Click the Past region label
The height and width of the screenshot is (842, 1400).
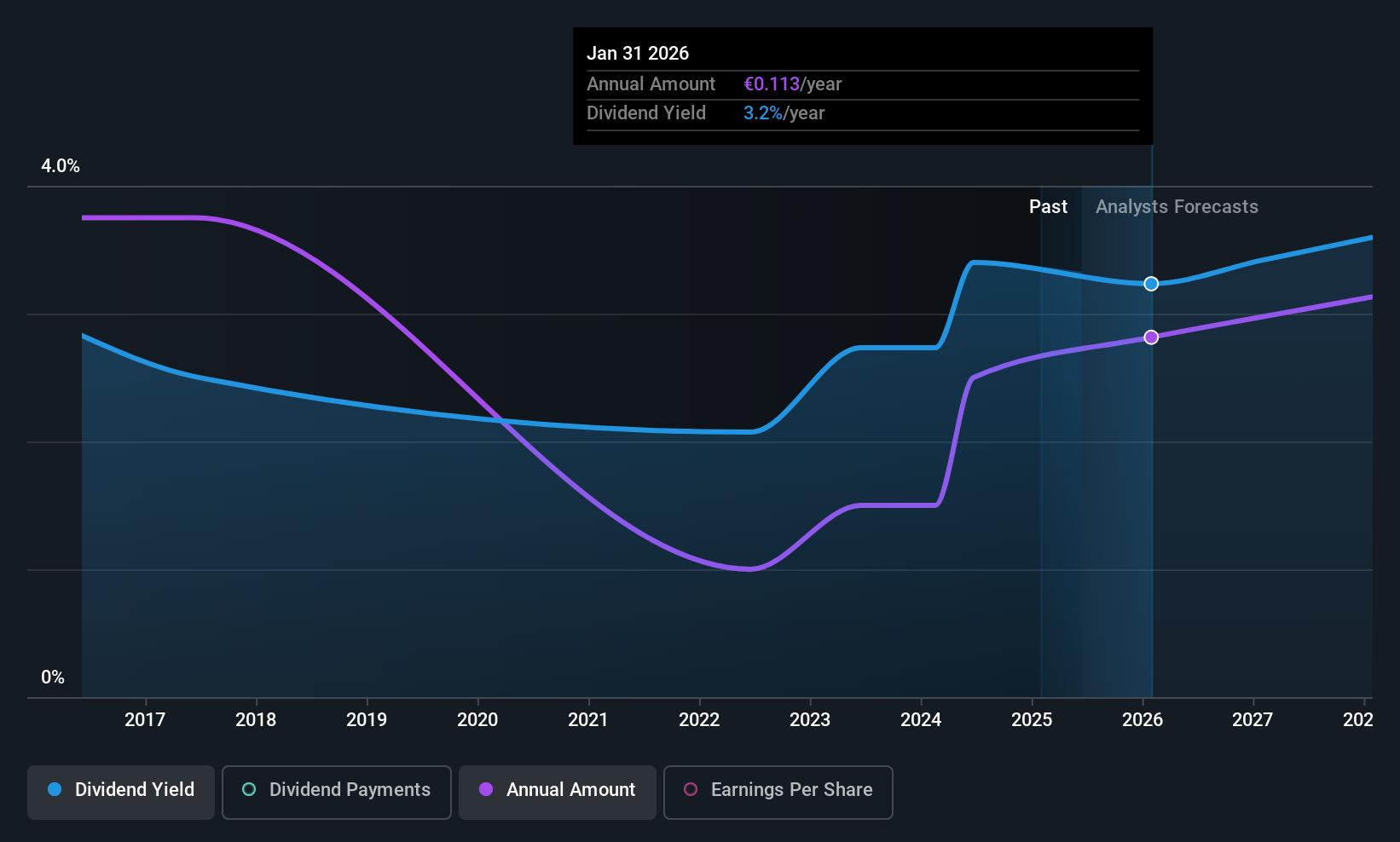(x=1048, y=207)
